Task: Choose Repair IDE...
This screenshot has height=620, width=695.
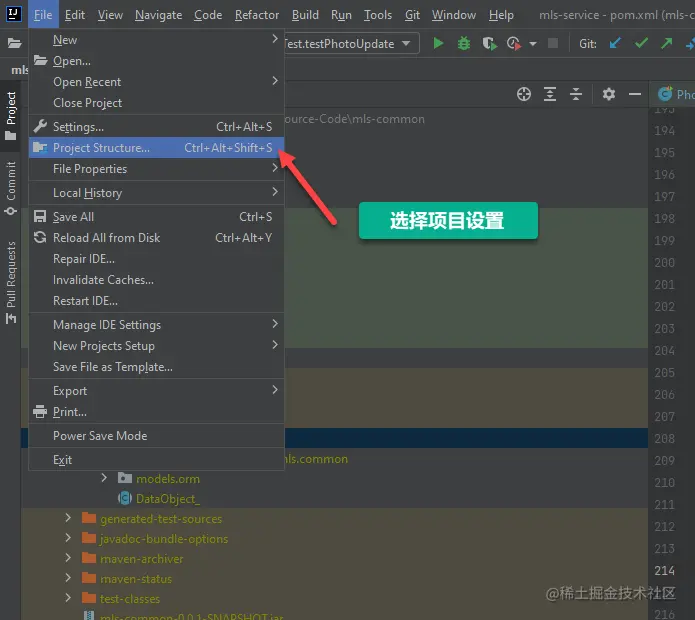Action: [156, 259]
